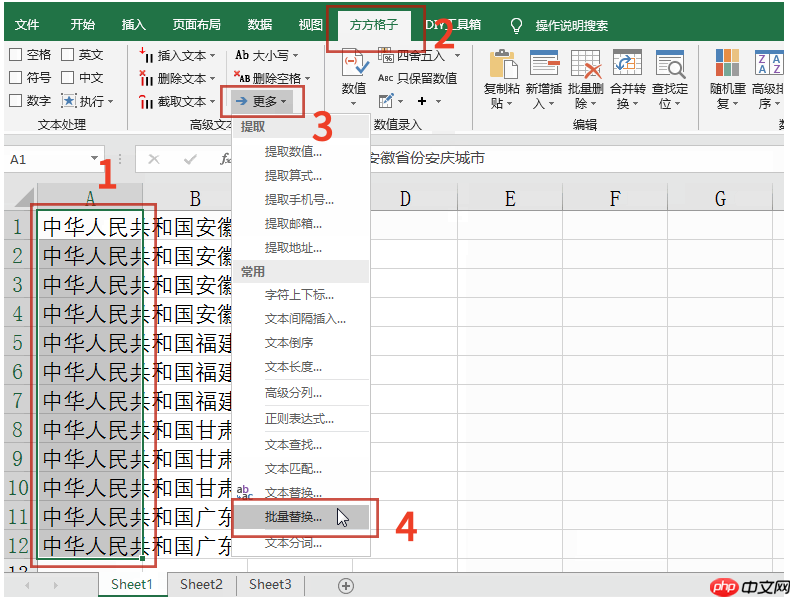
Task: Toggle the 数字 checkbox
Action: click(x=16, y=101)
